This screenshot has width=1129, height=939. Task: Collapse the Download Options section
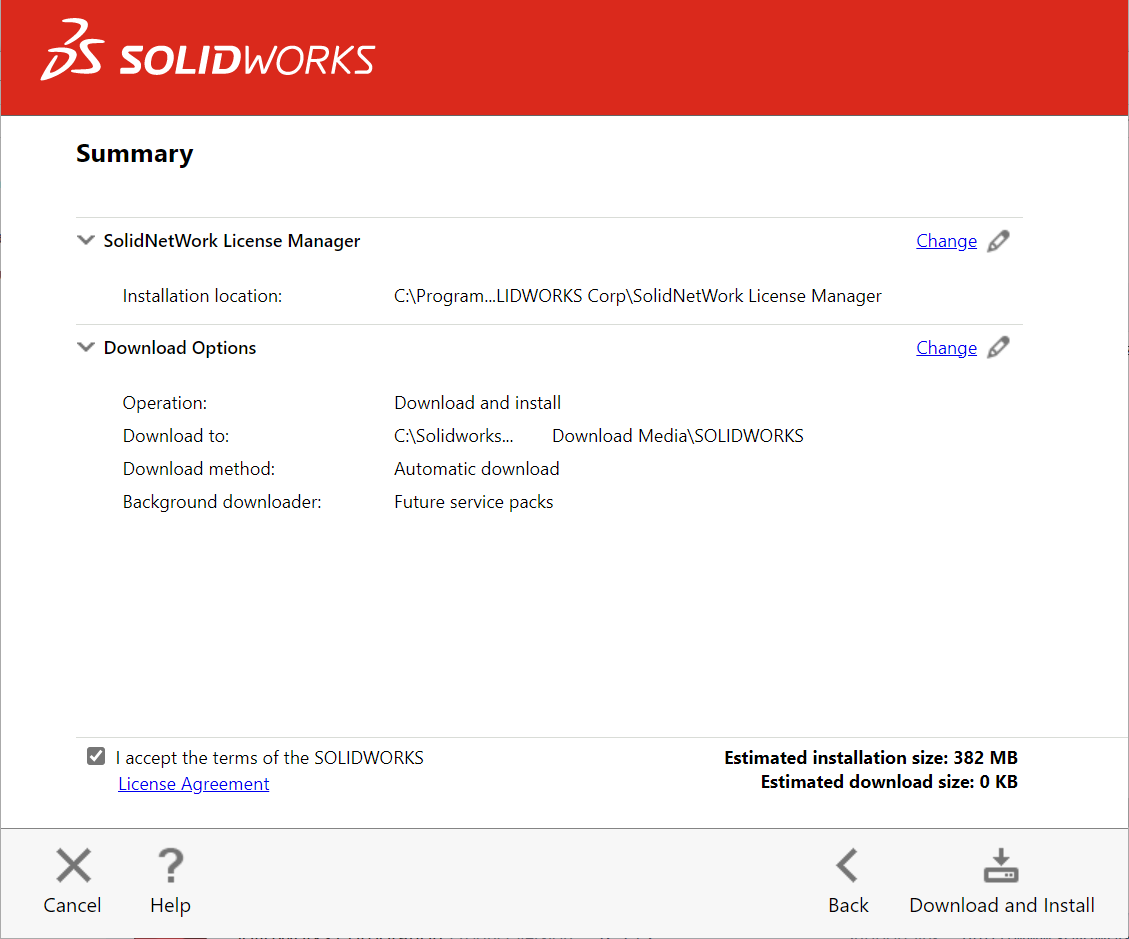(x=86, y=347)
